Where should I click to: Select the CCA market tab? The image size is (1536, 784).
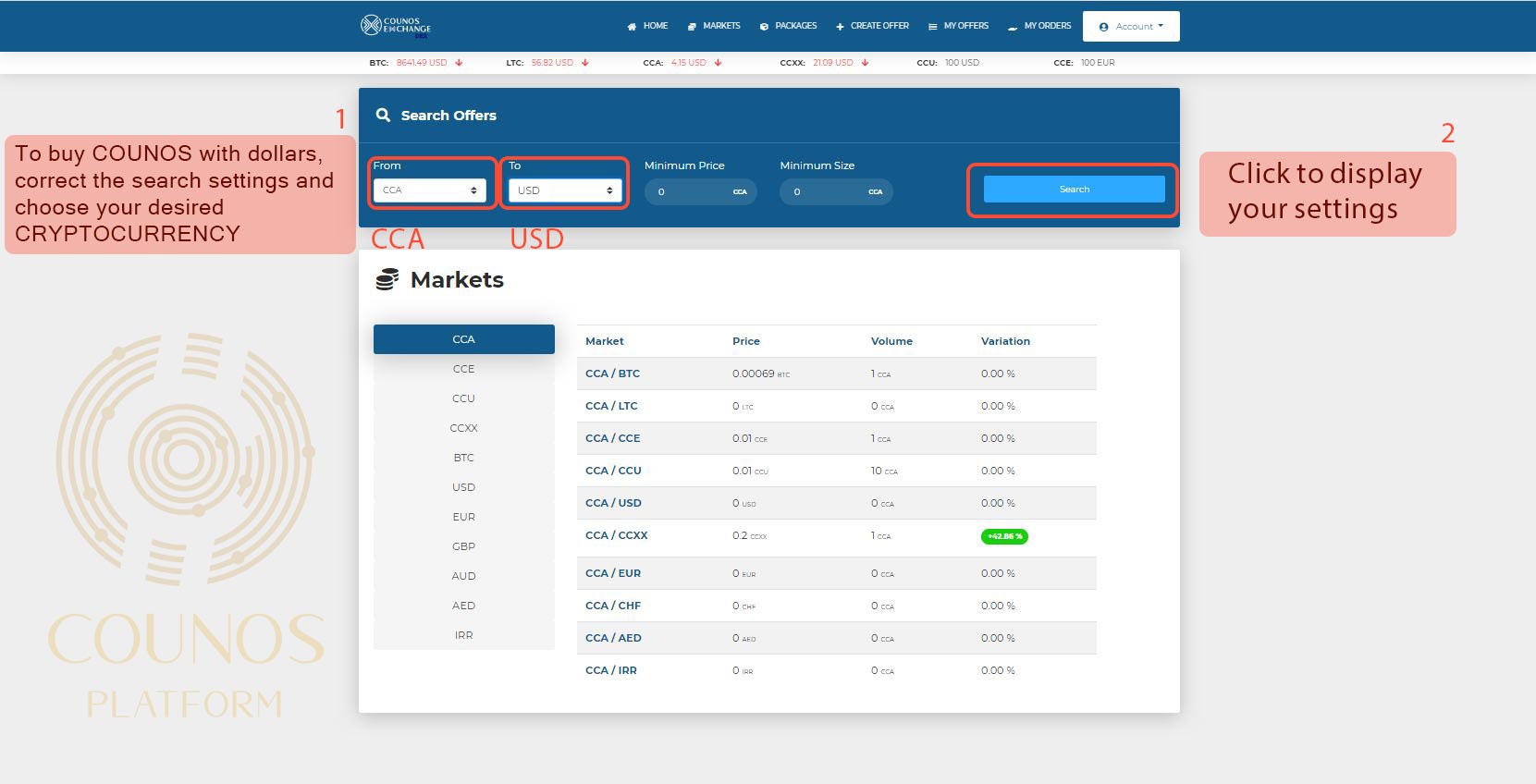[464, 339]
